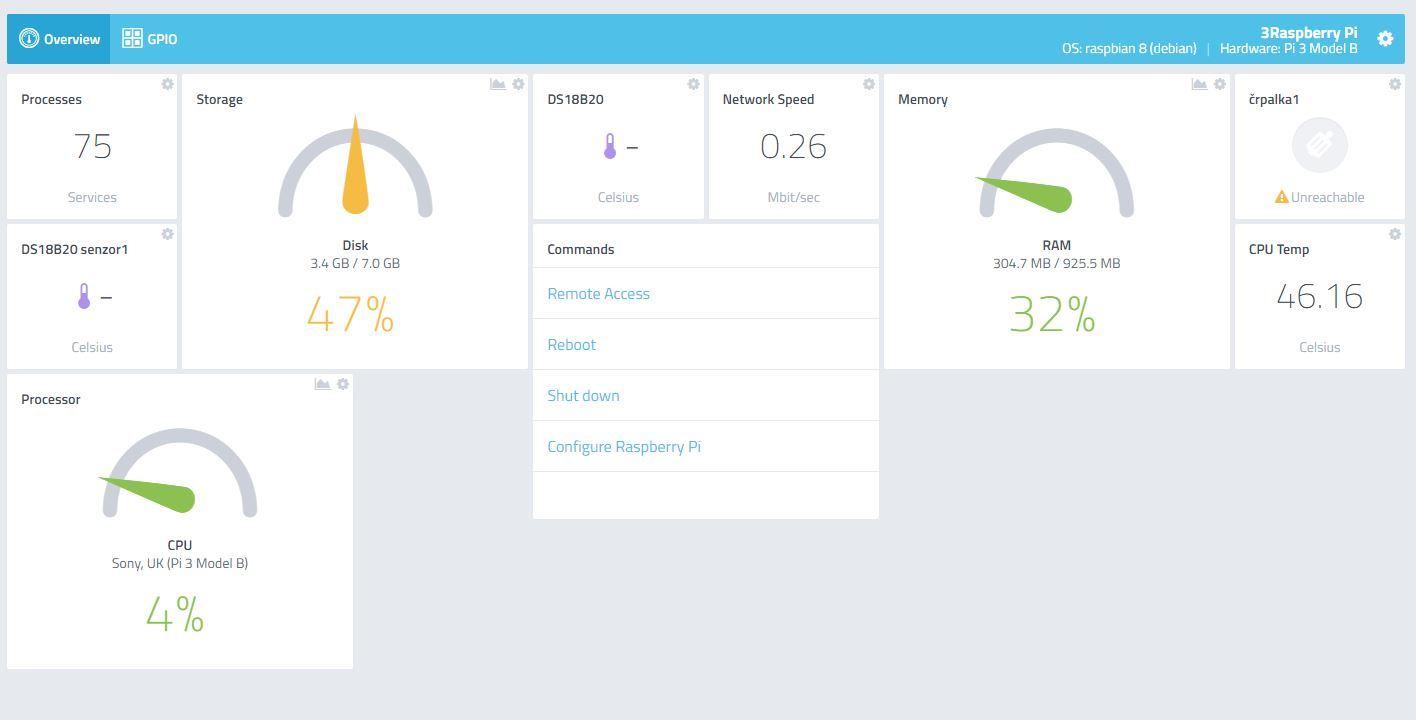The image size is (1416, 720).
Task: Click the Shut down command
Action: [583, 396]
